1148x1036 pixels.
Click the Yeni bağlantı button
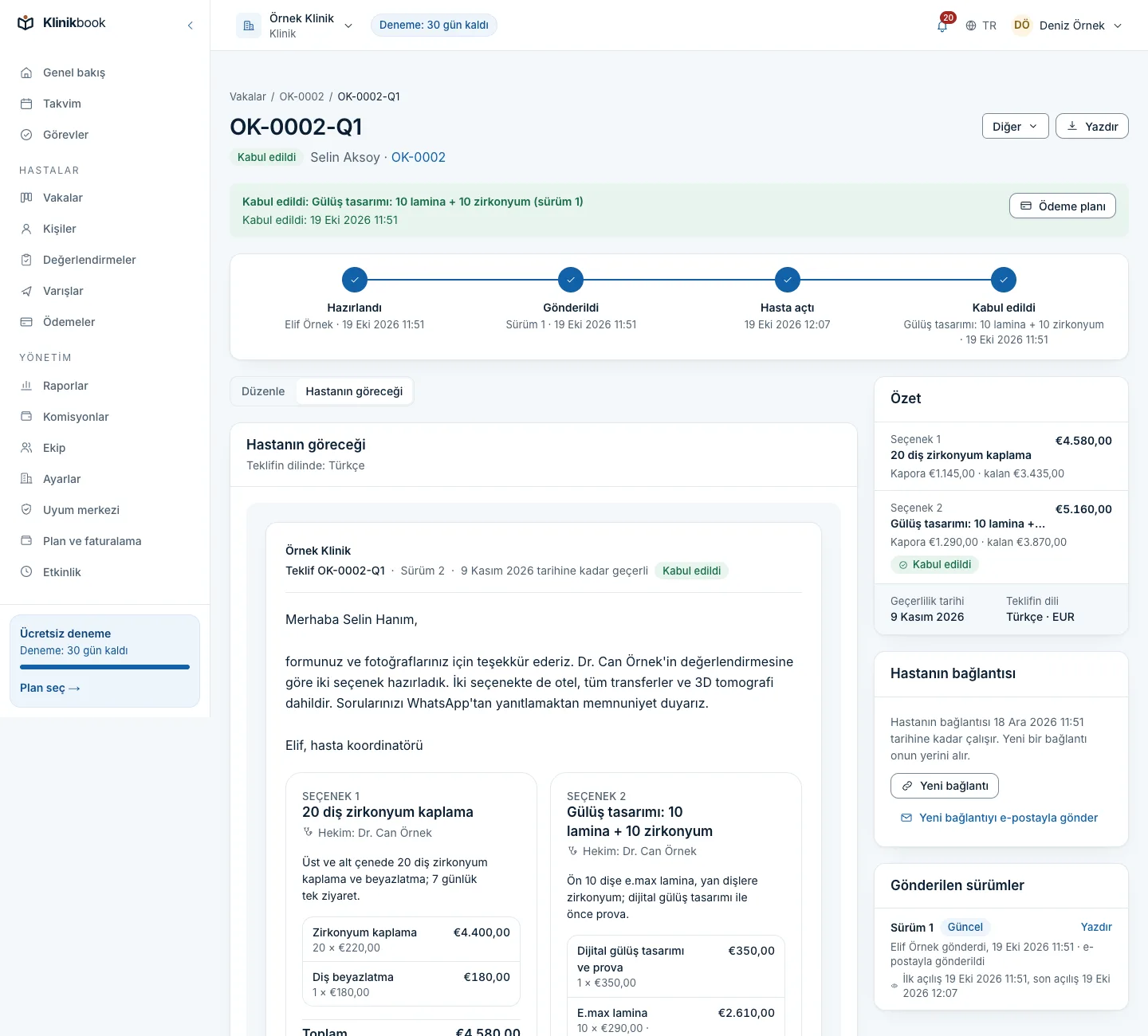click(945, 786)
